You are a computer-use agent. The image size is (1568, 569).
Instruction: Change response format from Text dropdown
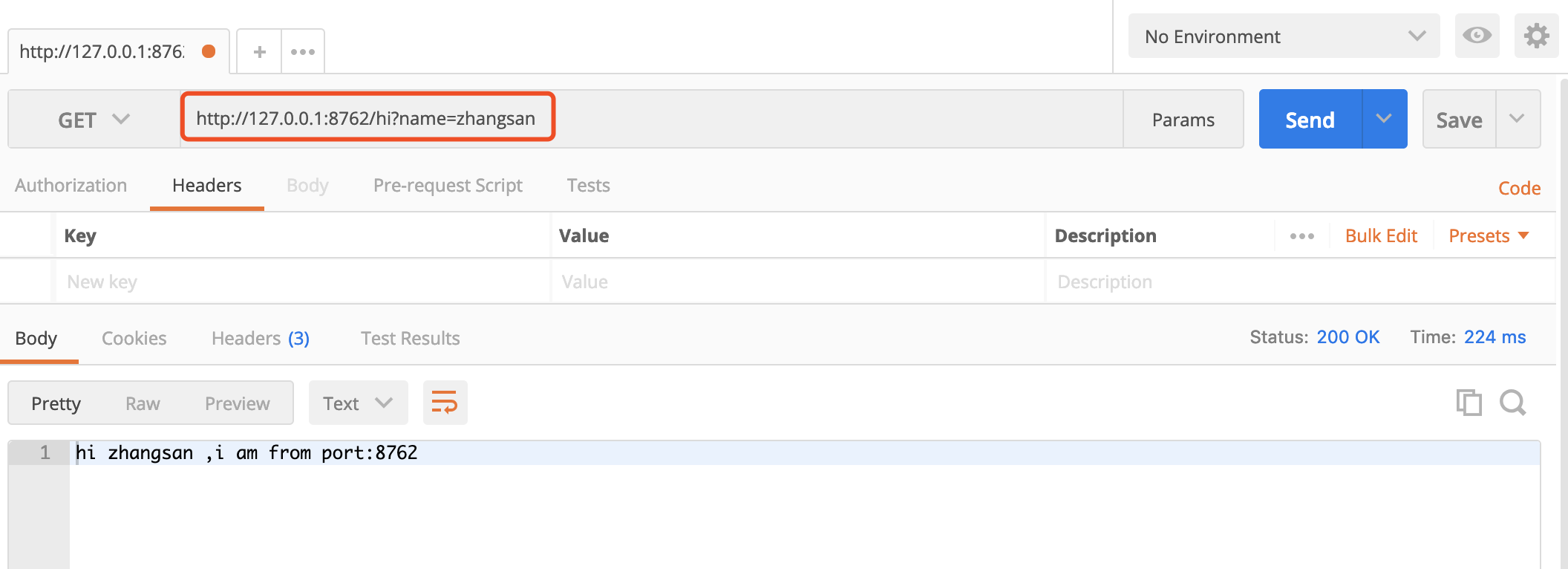click(x=358, y=403)
